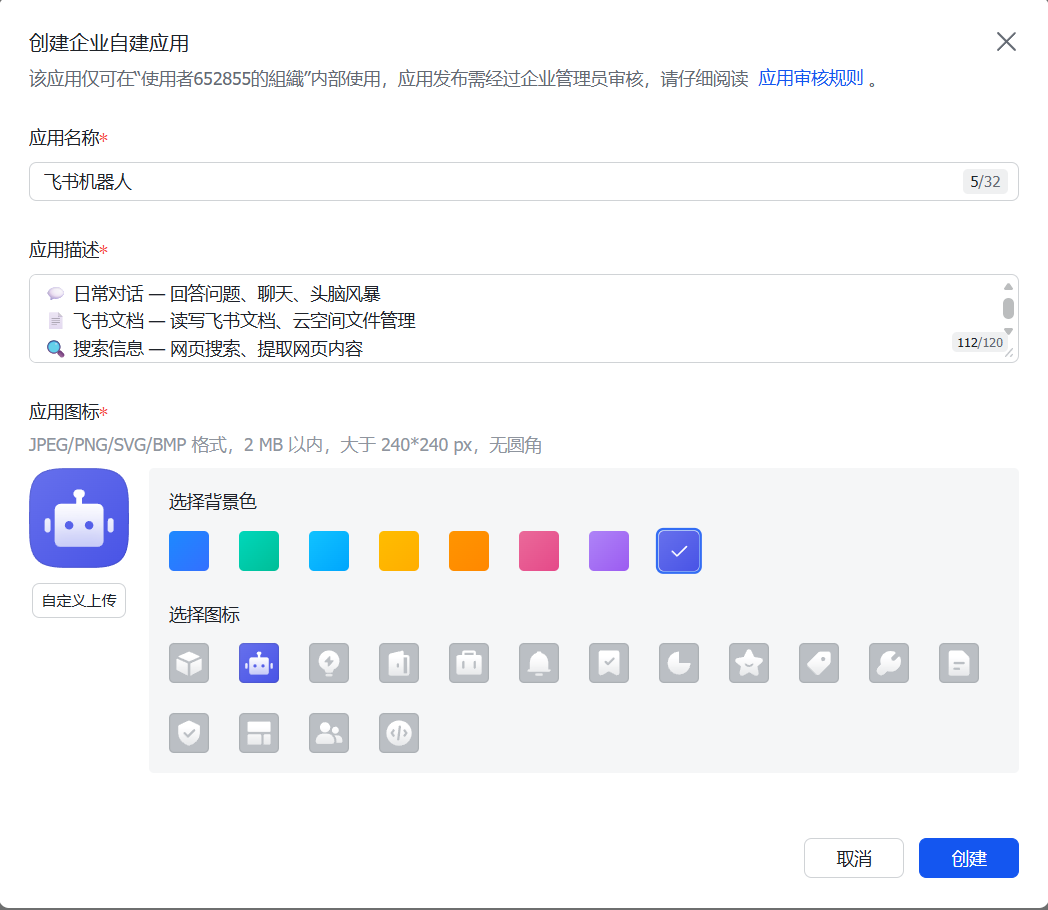This screenshot has height=910, width=1048.
Task: Choose the lightbulb icon
Action: point(329,663)
